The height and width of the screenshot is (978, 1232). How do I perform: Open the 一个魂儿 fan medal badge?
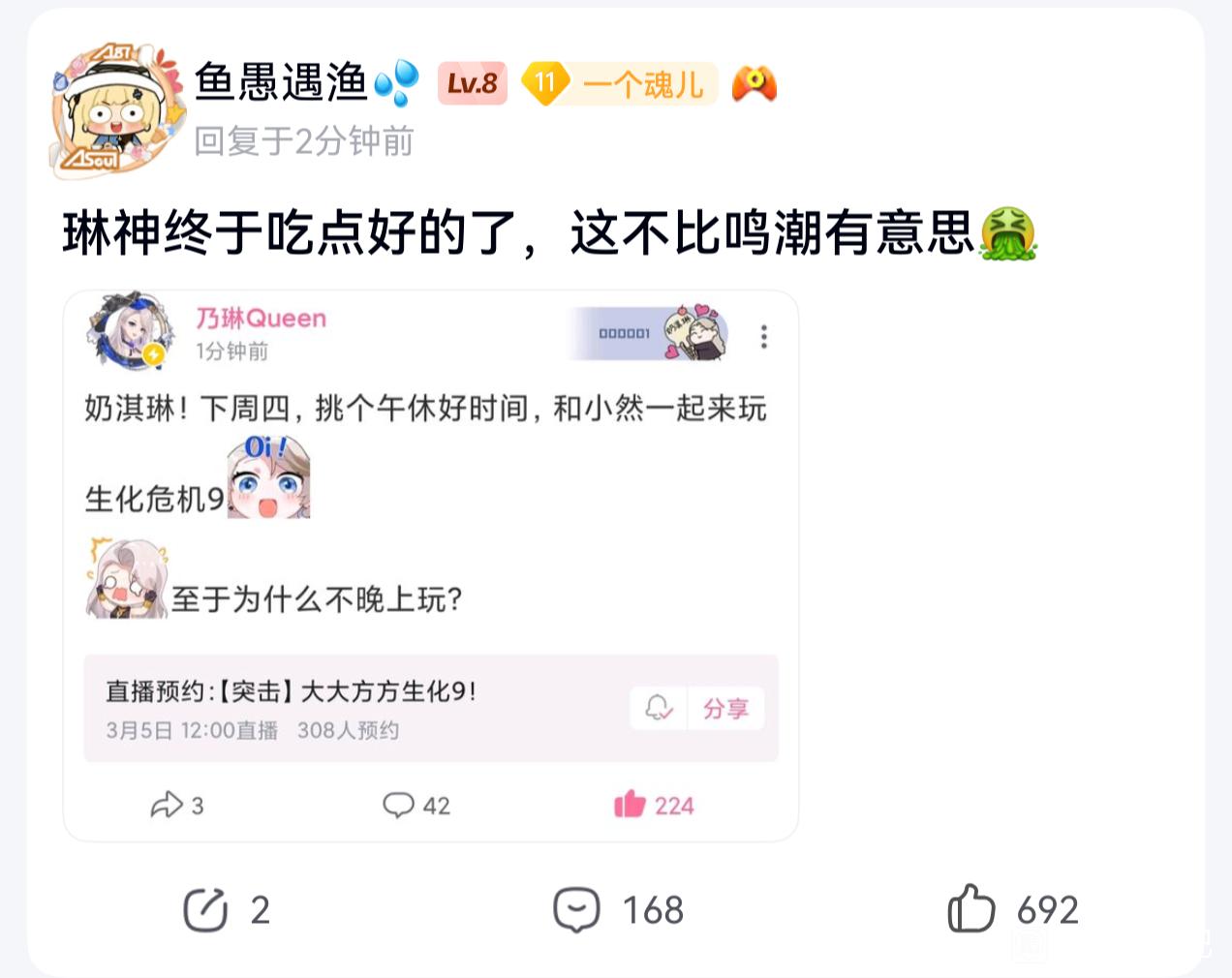(x=620, y=83)
